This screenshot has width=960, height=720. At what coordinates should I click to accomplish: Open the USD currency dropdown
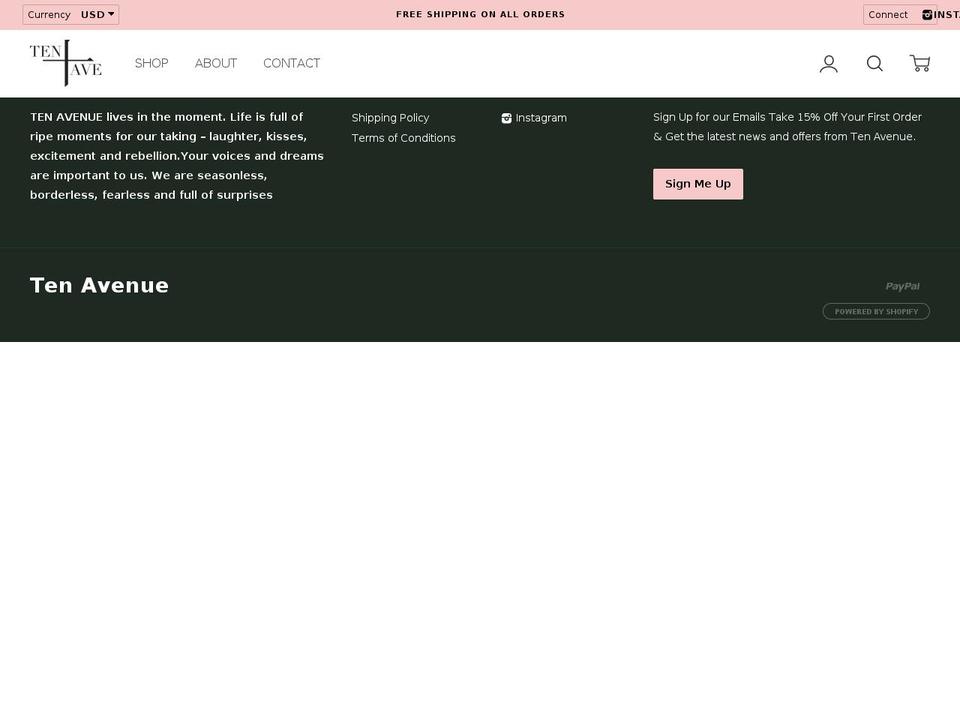click(x=97, y=15)
